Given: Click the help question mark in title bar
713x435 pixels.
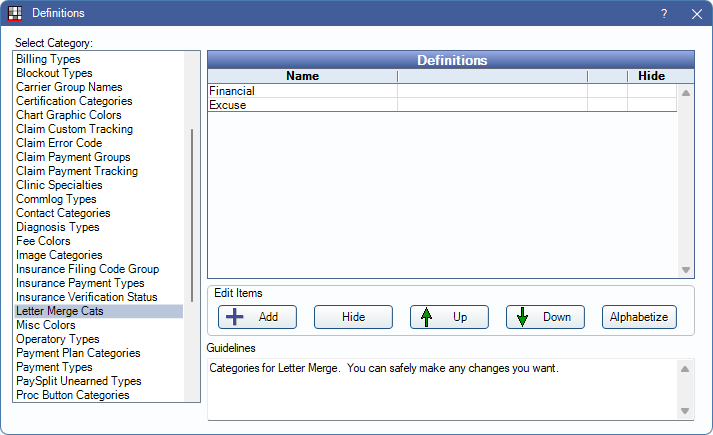Looking at the screenshot, I should click(664, 14).
